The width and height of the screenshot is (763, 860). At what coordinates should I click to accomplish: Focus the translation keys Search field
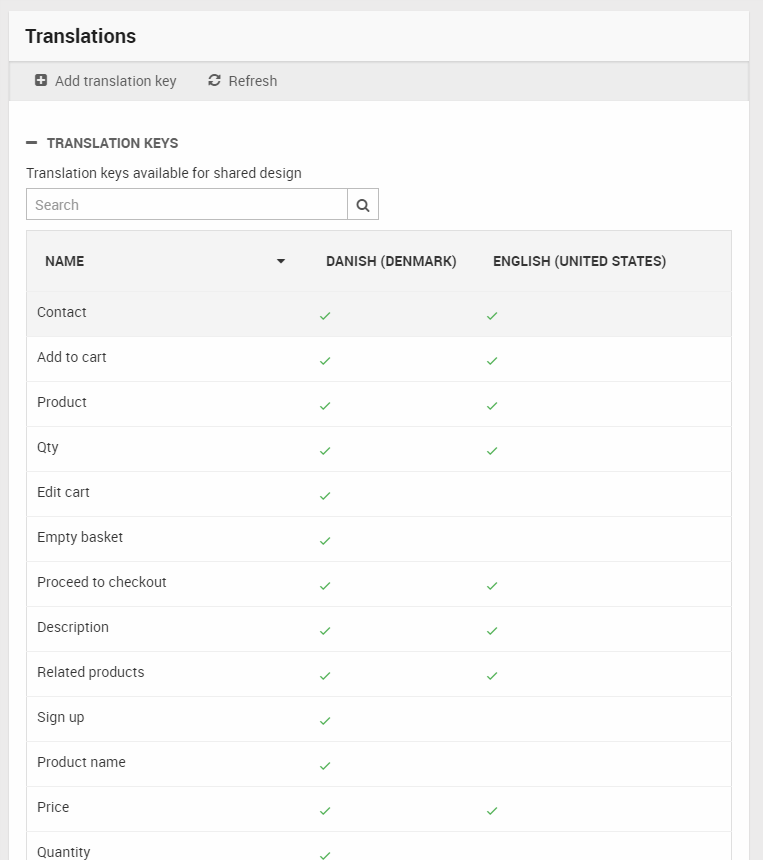(187, 205)
